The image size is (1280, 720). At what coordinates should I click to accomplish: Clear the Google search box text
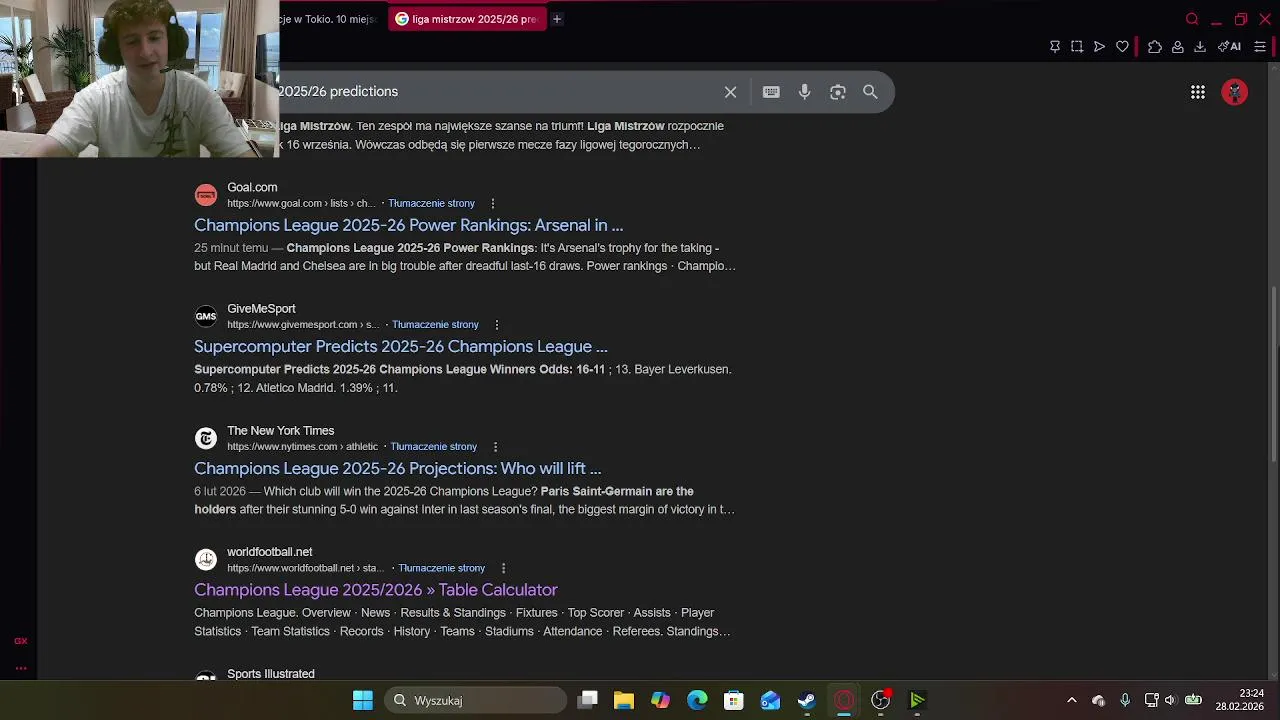(x=731, y=92)
